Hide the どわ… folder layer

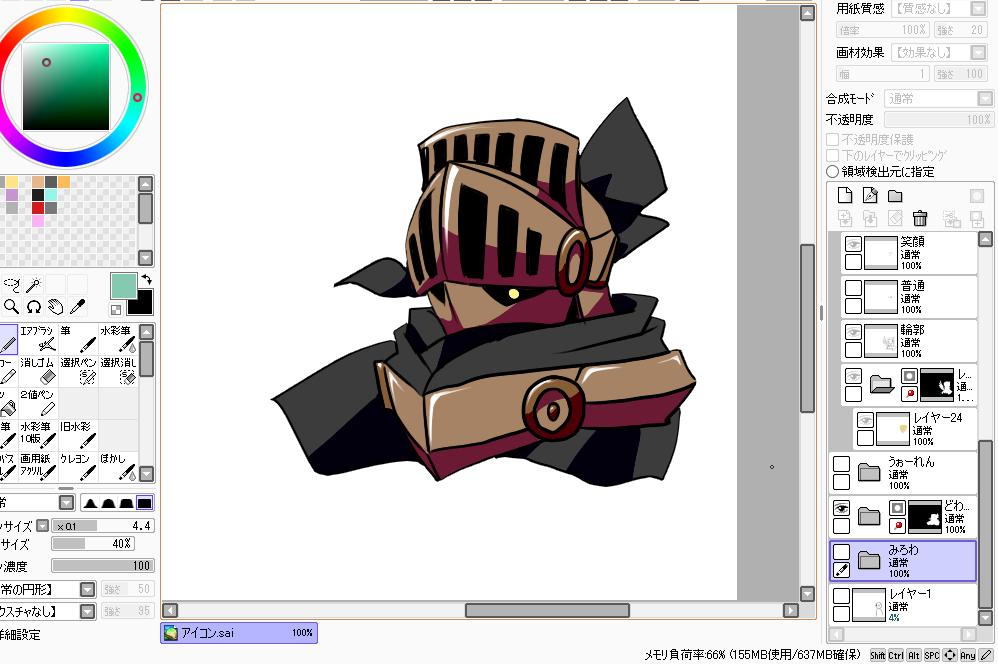(x=841, y=508)
